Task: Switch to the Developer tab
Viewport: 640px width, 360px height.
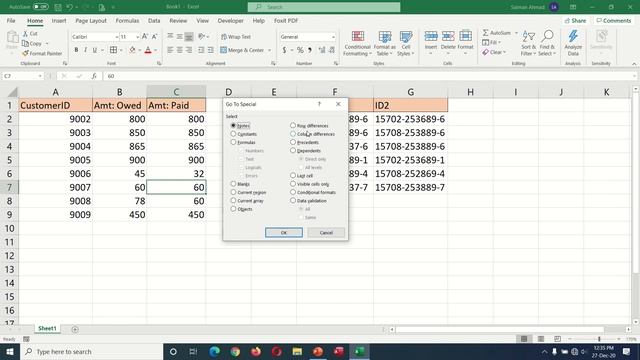Action: tap(230, 20)
